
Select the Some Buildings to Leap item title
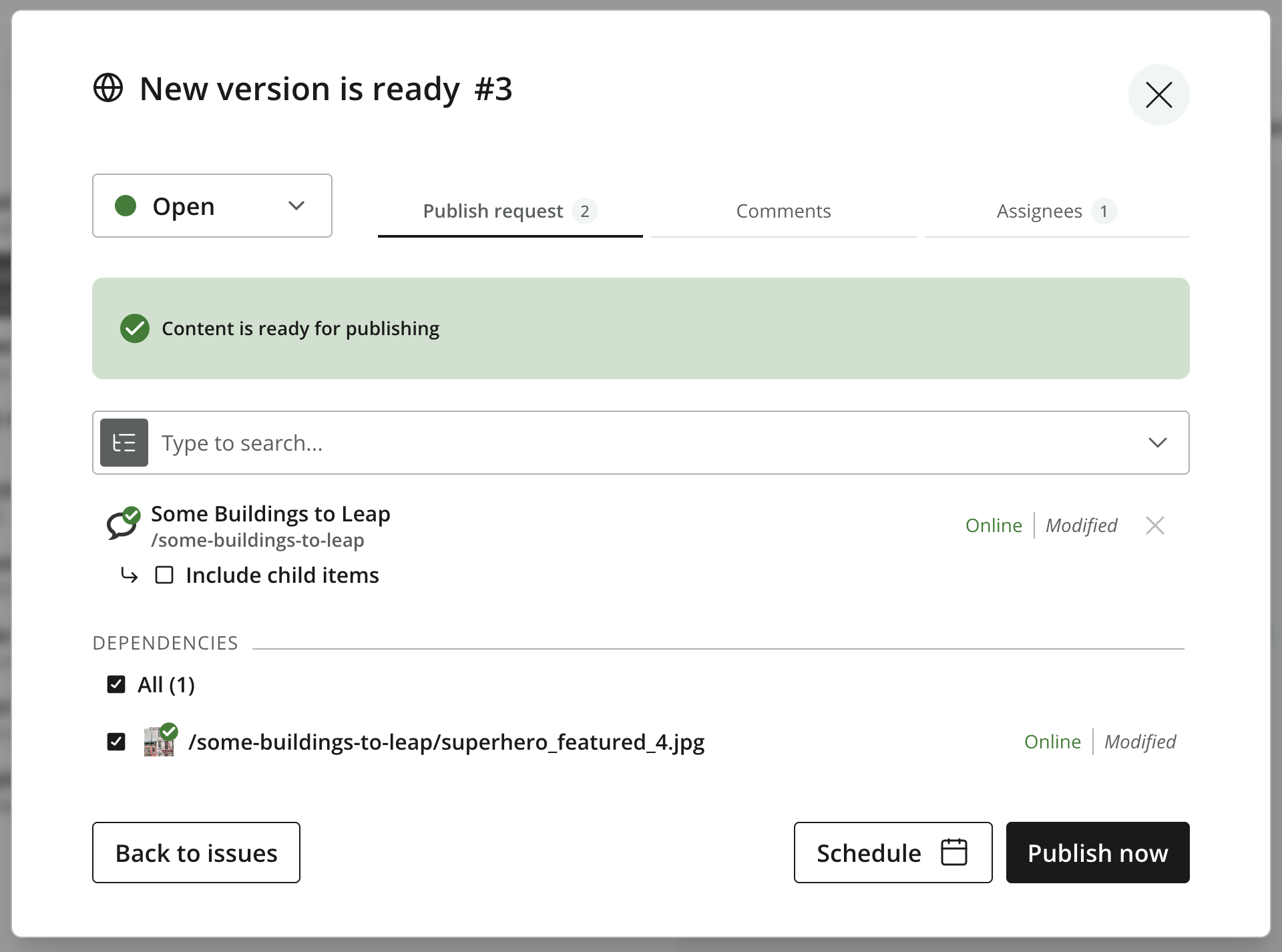270,513
